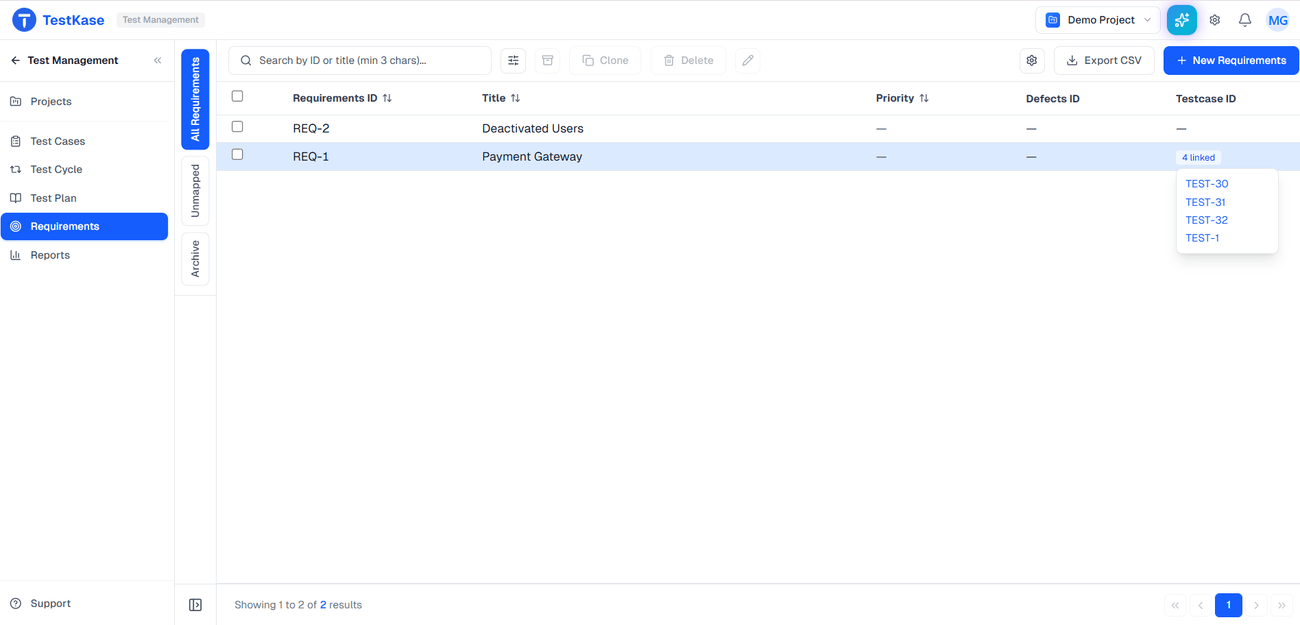Click the New Requirements button

[x=1231, y=61]
